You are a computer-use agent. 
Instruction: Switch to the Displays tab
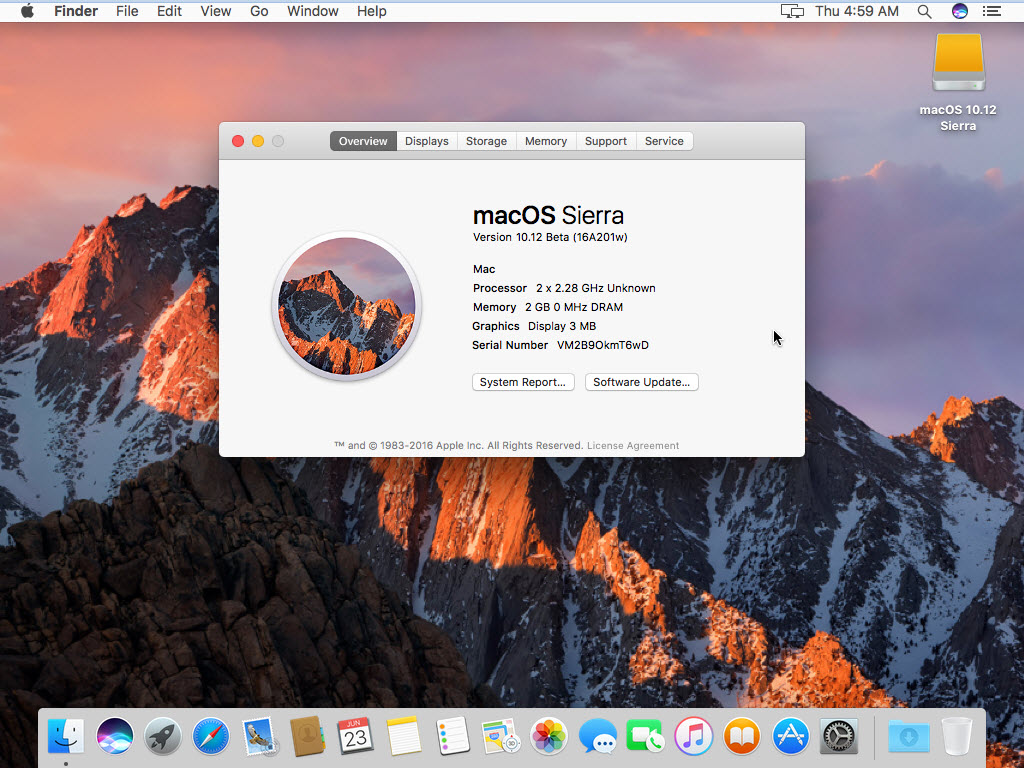[x=426, y=141]
